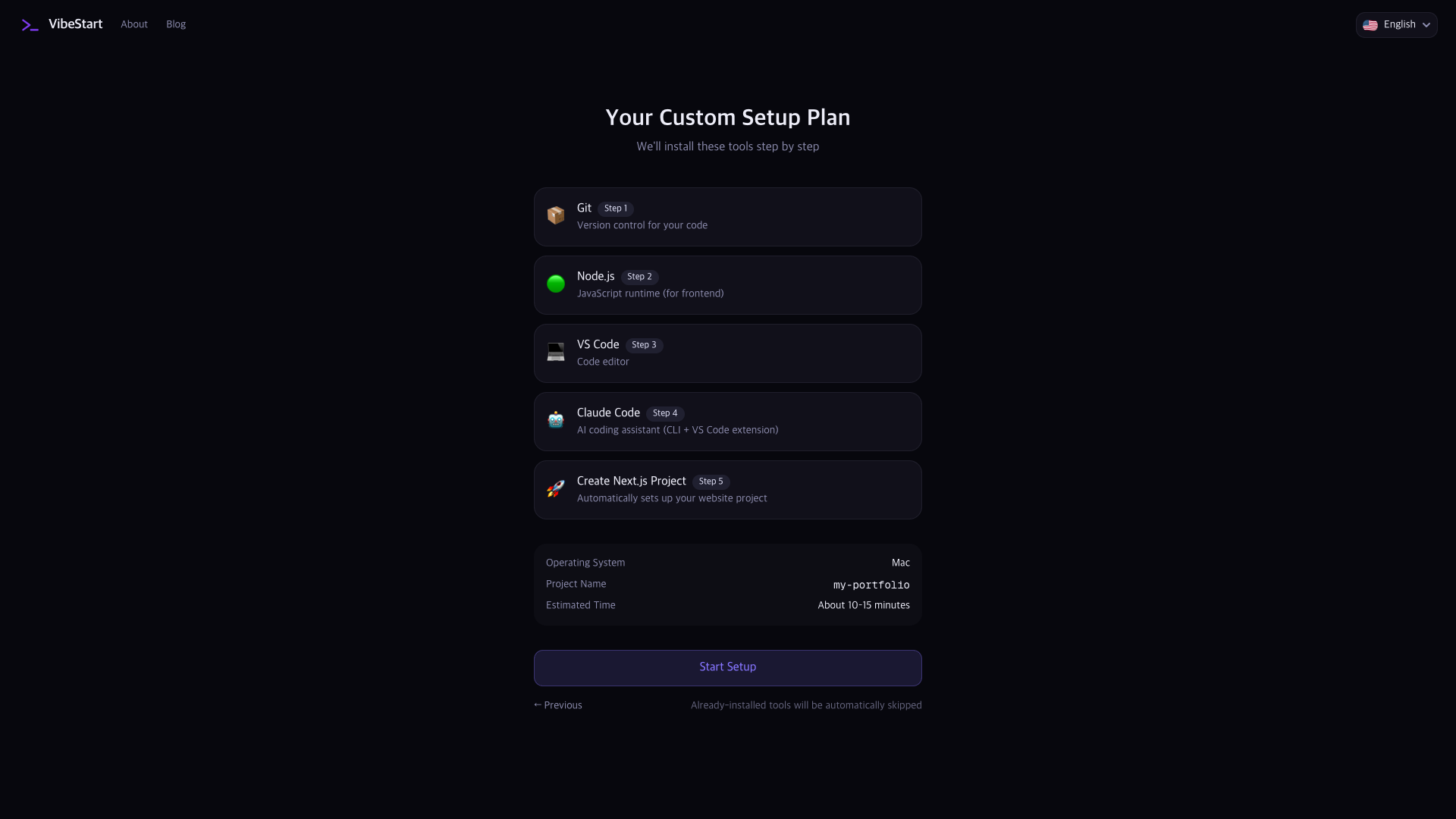Open the English language dropdown
Viewport: 1456px width, 819px height.
pyautogui.click(x=1396, y=25)
